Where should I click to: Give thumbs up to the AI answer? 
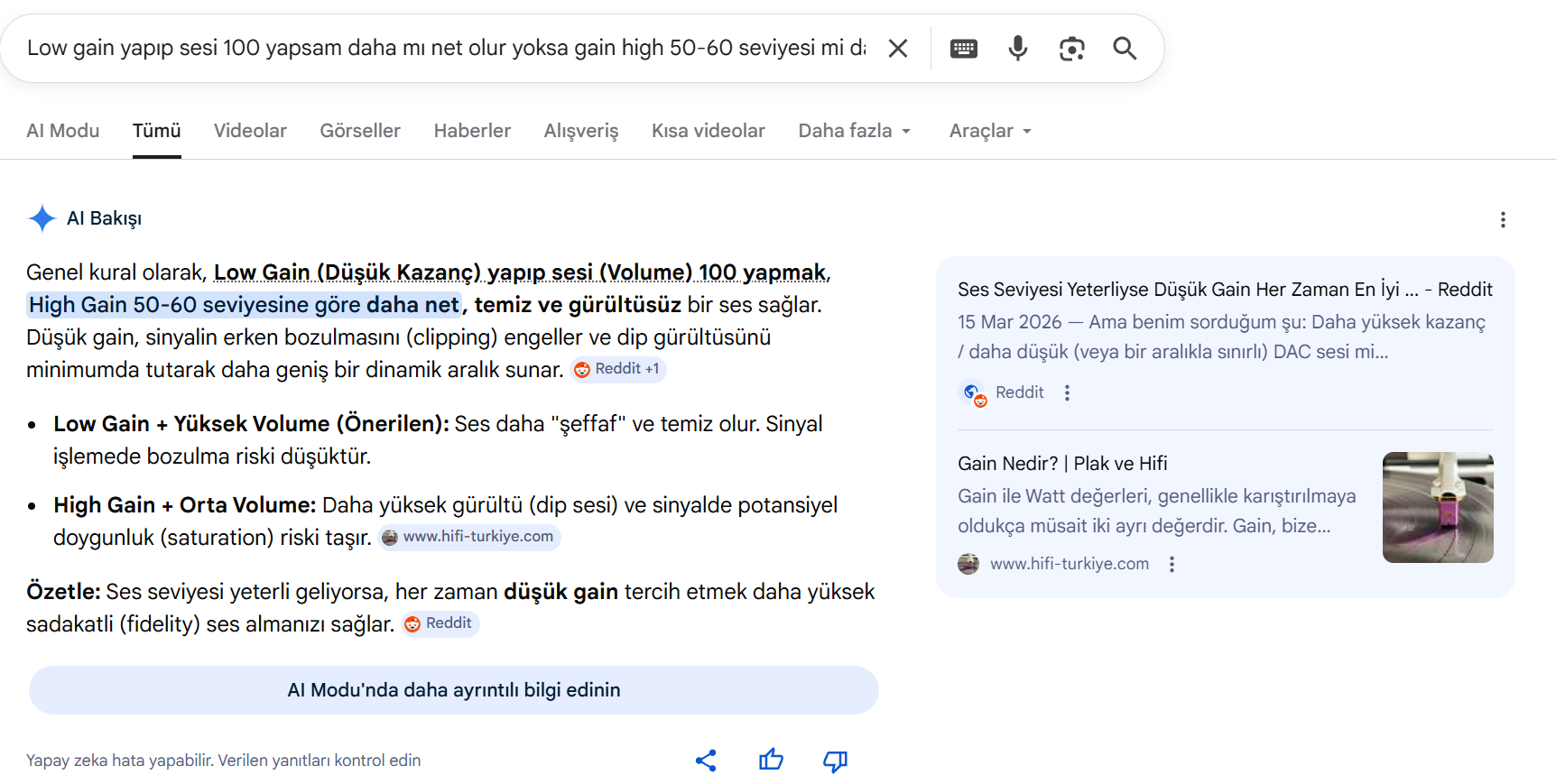click(x=771, y=760)
